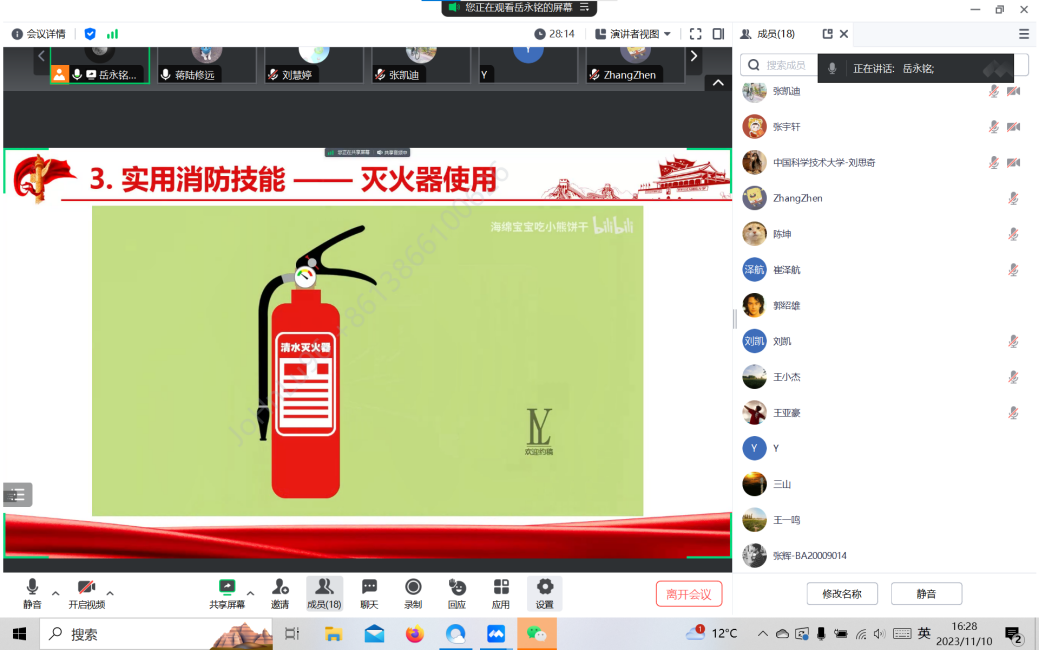Open the 聊天 chat panel
The height and width of the screenshot is (650, 1039).
[369, 588]
